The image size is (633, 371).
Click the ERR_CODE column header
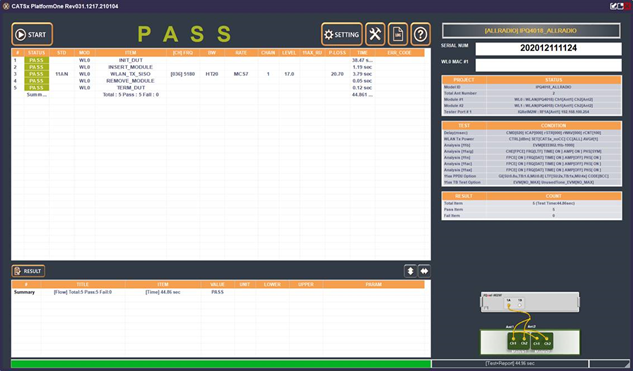(399, 53)
